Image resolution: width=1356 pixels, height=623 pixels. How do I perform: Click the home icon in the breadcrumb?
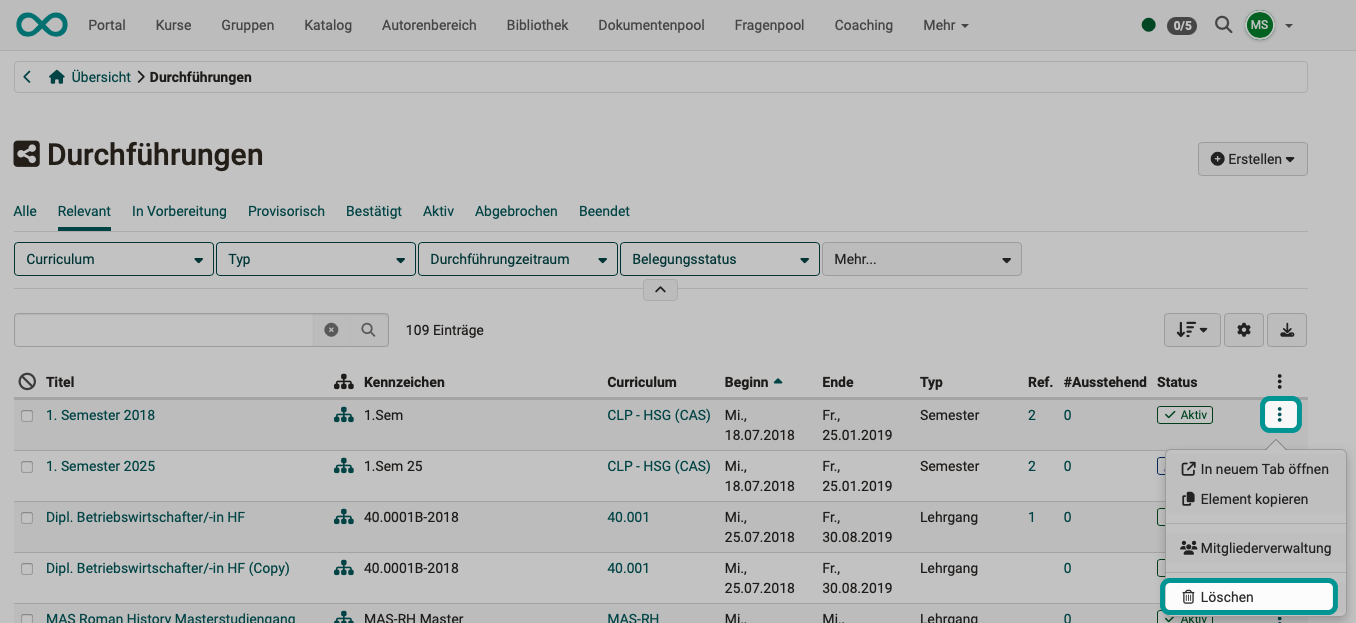pyautogui.click(x=57, y=75)
